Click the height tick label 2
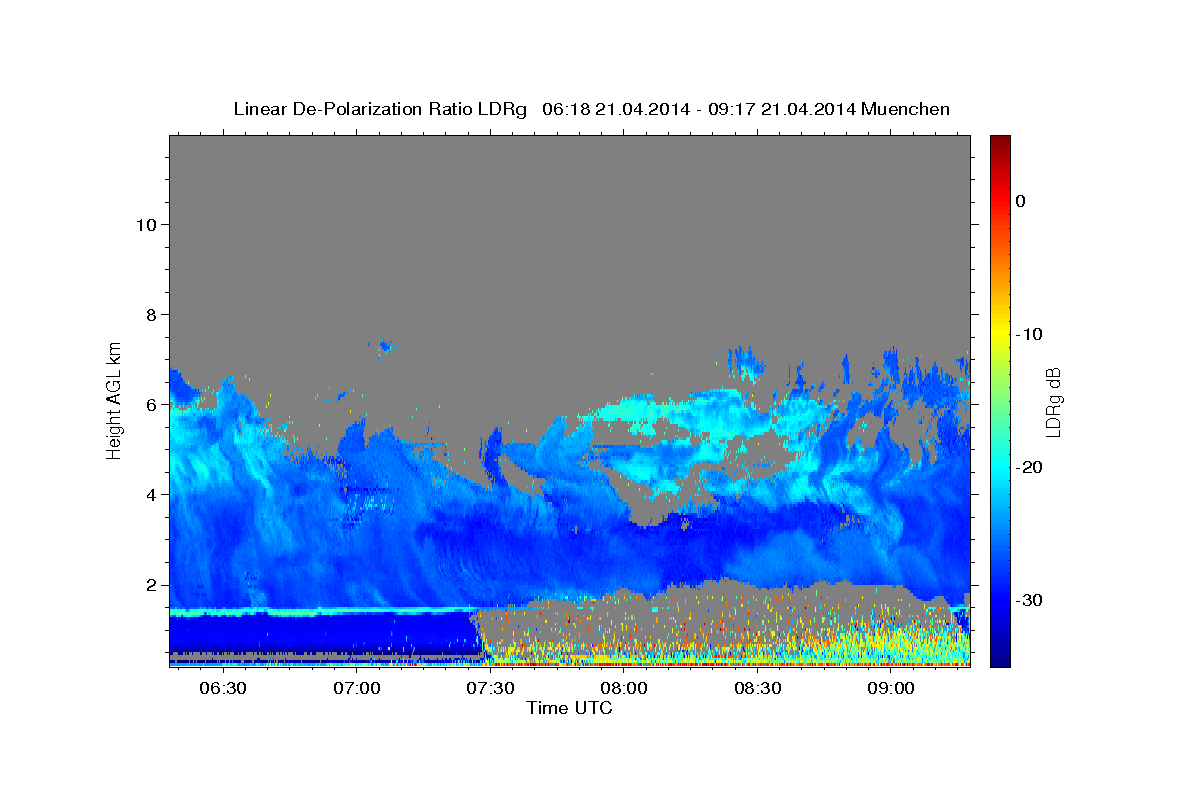Viewport: 1200px width, 800px height. (150, 585)
